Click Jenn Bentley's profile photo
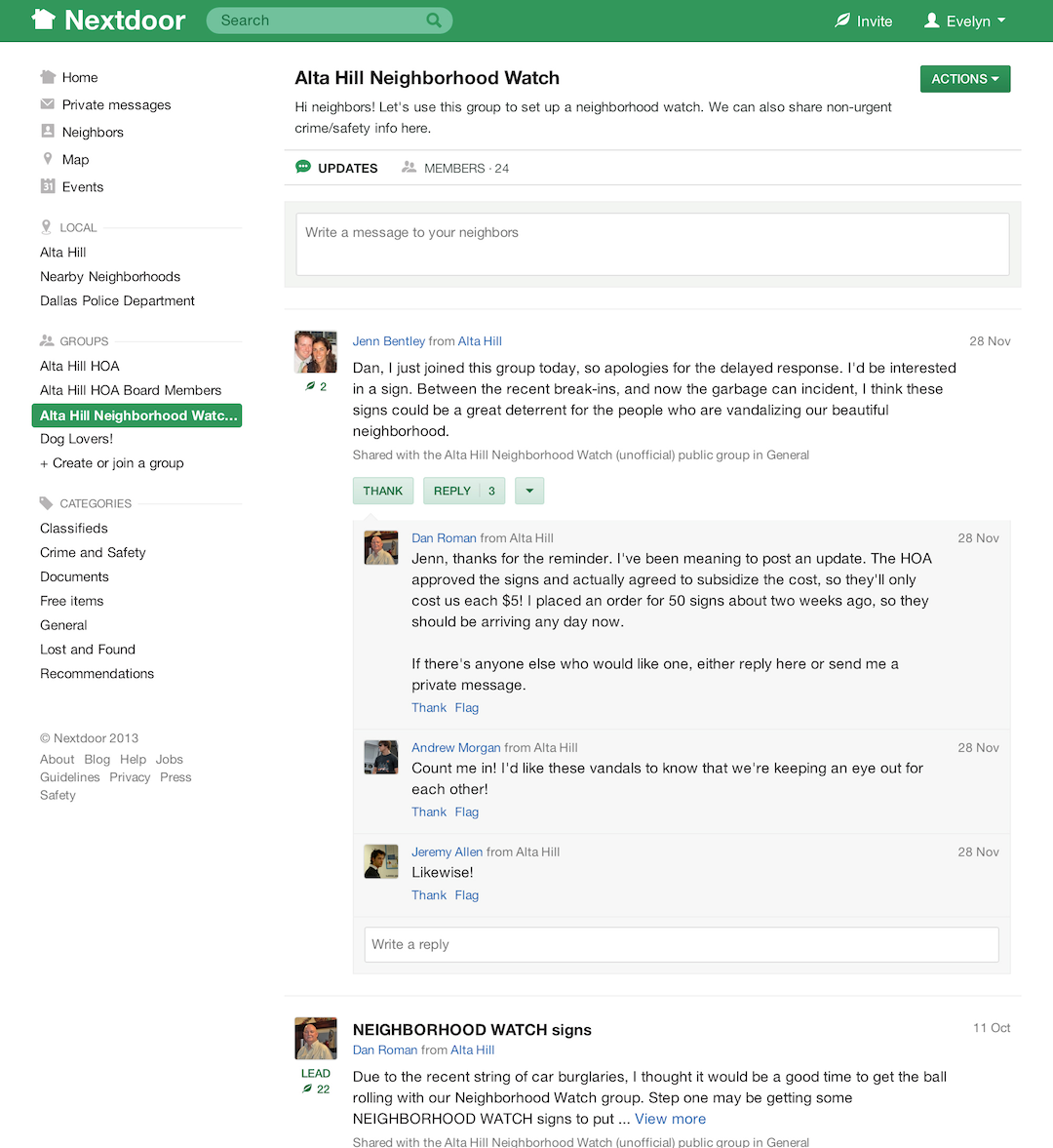Viewport: 1053px width, 1148px height. click(316, 352)
